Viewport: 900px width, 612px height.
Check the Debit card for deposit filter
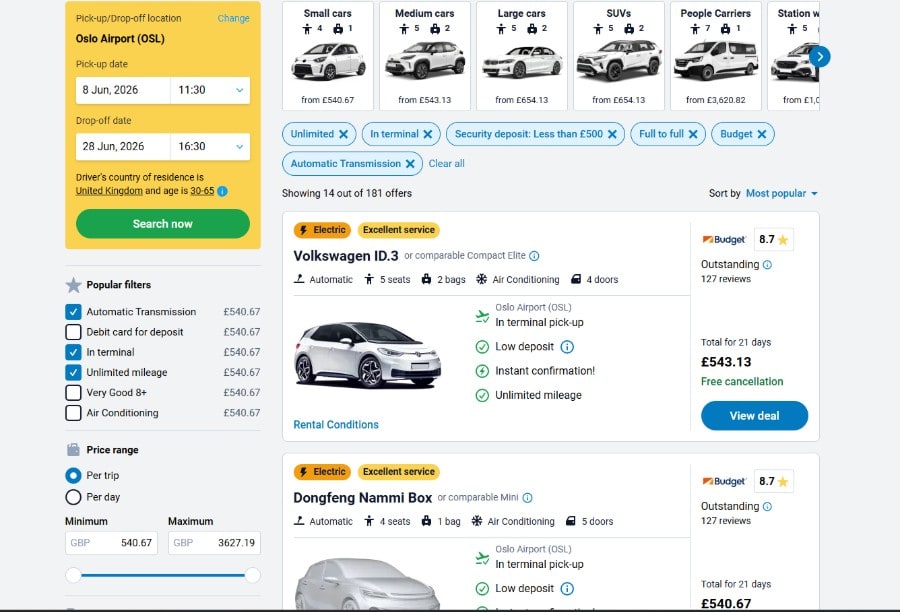point(73,332)
